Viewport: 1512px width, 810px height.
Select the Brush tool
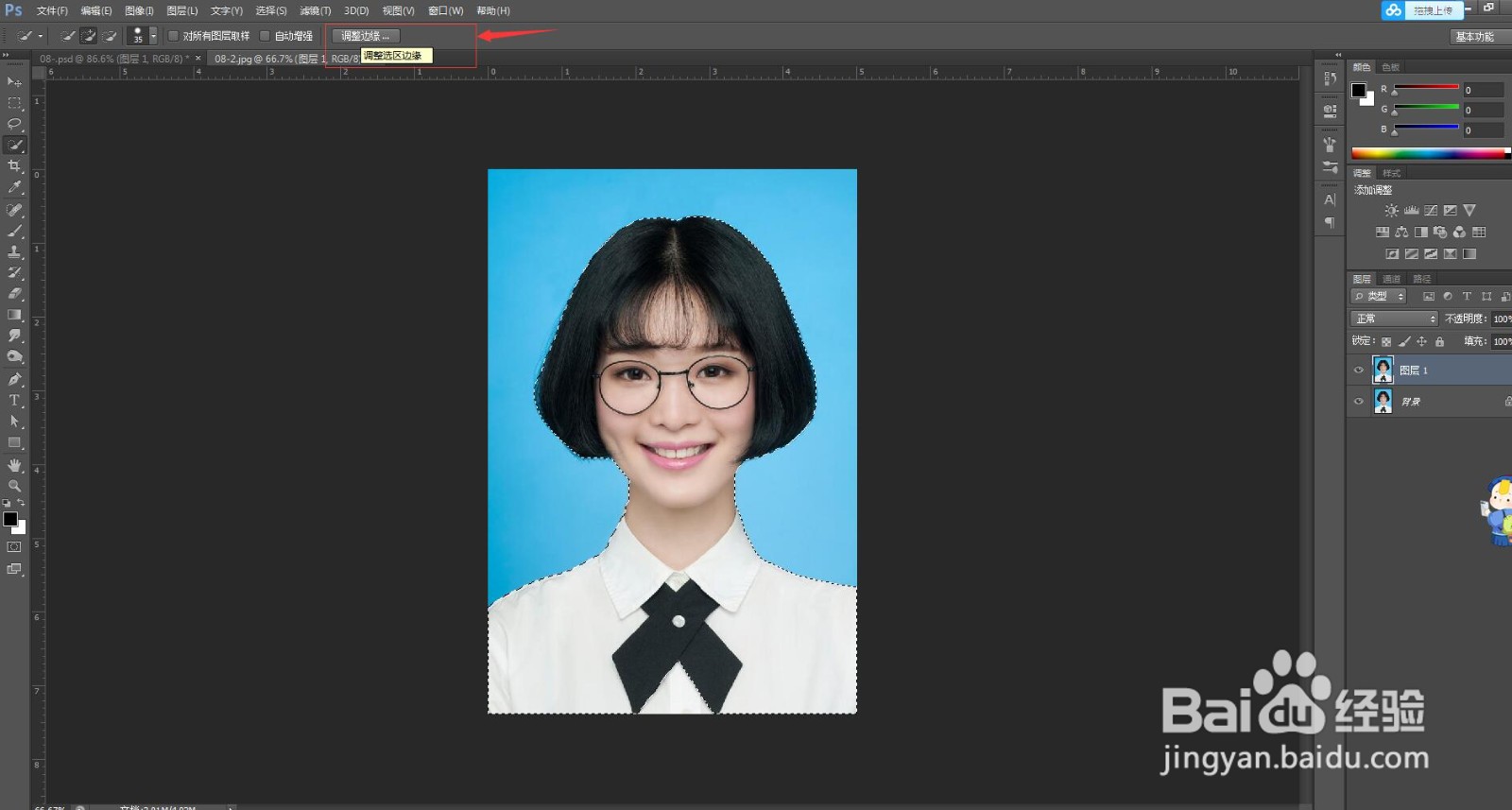(14, 231)
